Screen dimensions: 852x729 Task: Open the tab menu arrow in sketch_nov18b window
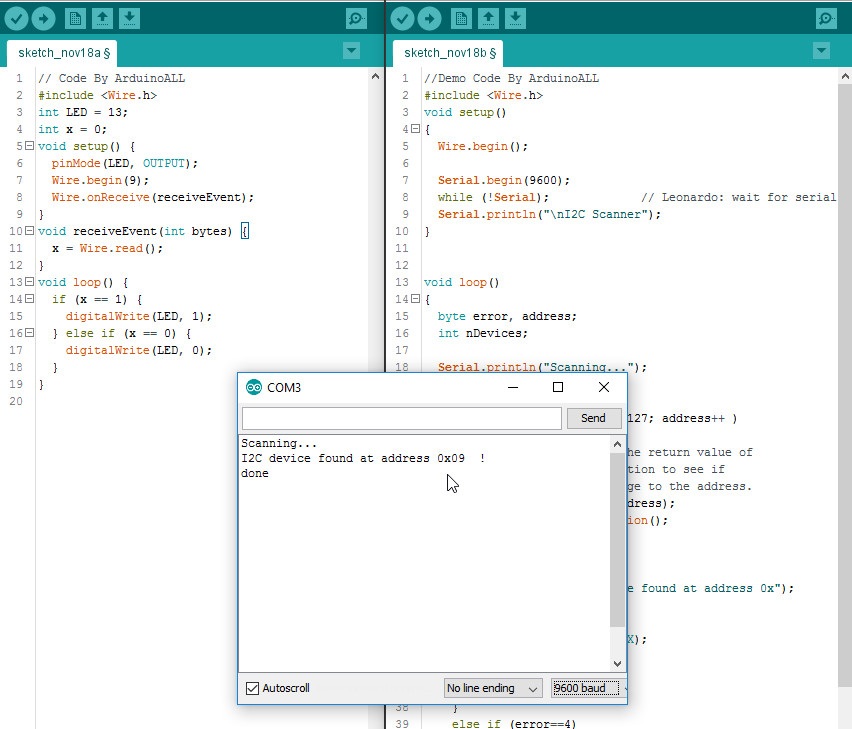pos(821,51)
